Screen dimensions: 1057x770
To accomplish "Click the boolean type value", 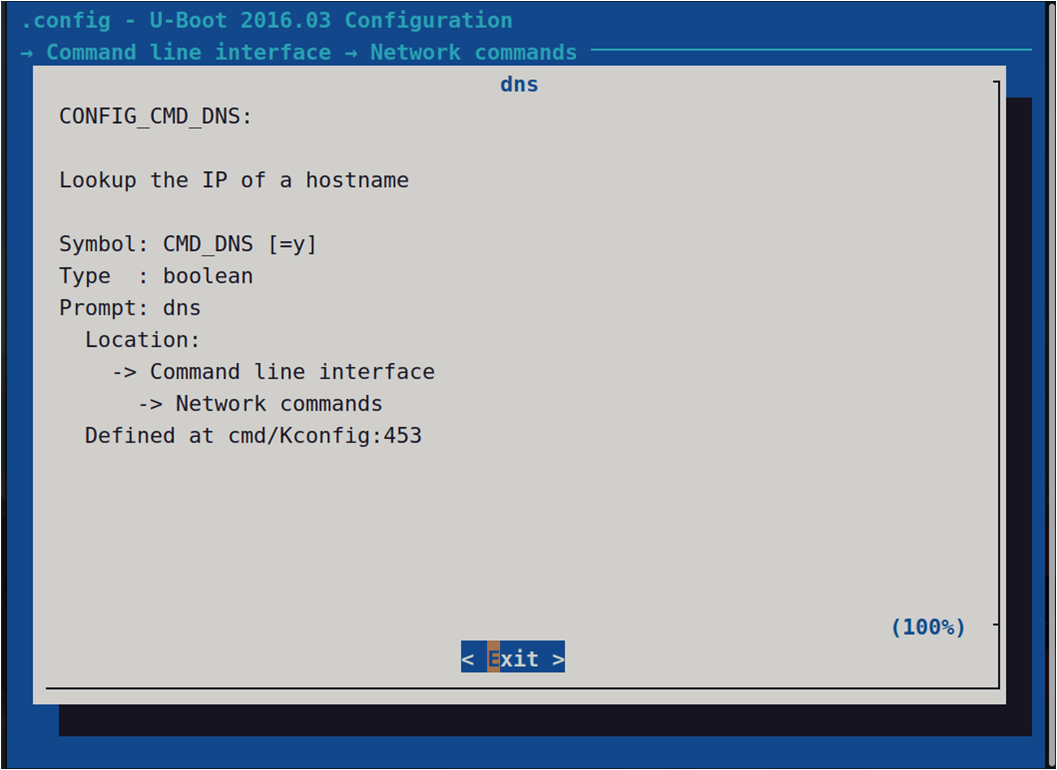I will point(208,276).
